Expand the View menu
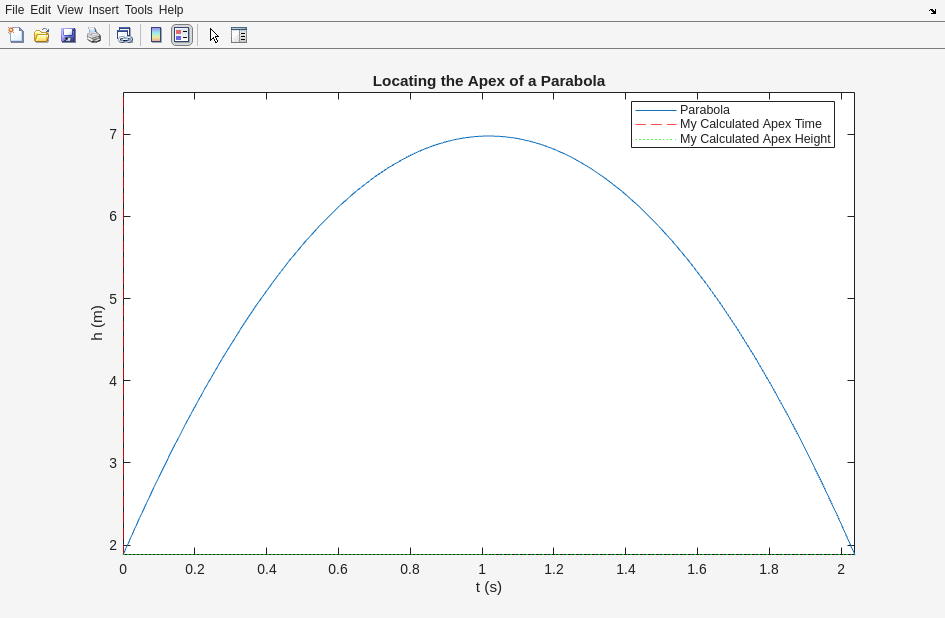The height and width of the screenshot is (618, 945). click(x=70, y=10)
